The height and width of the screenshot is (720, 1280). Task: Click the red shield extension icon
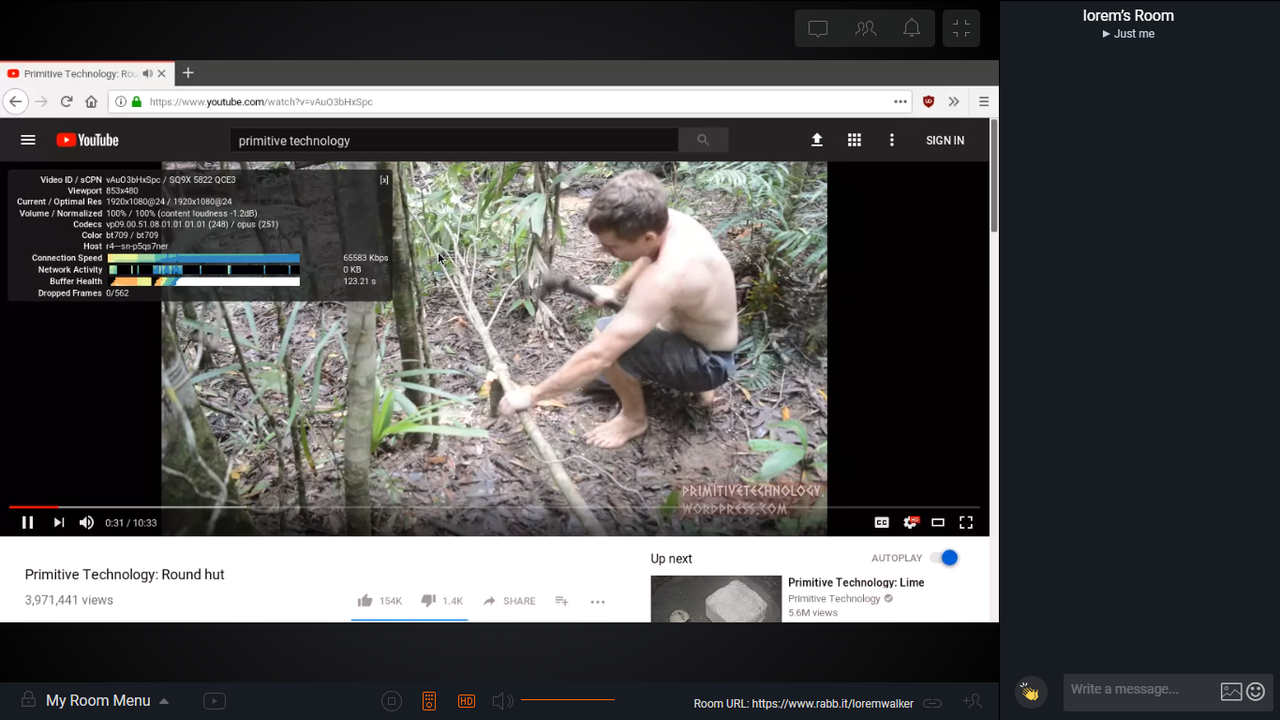(928, 101)
